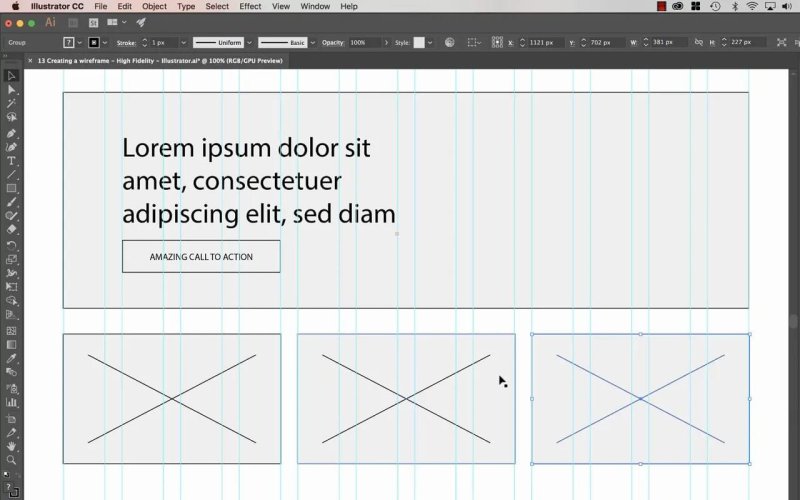Open the Object menu

tap(154, 7)
